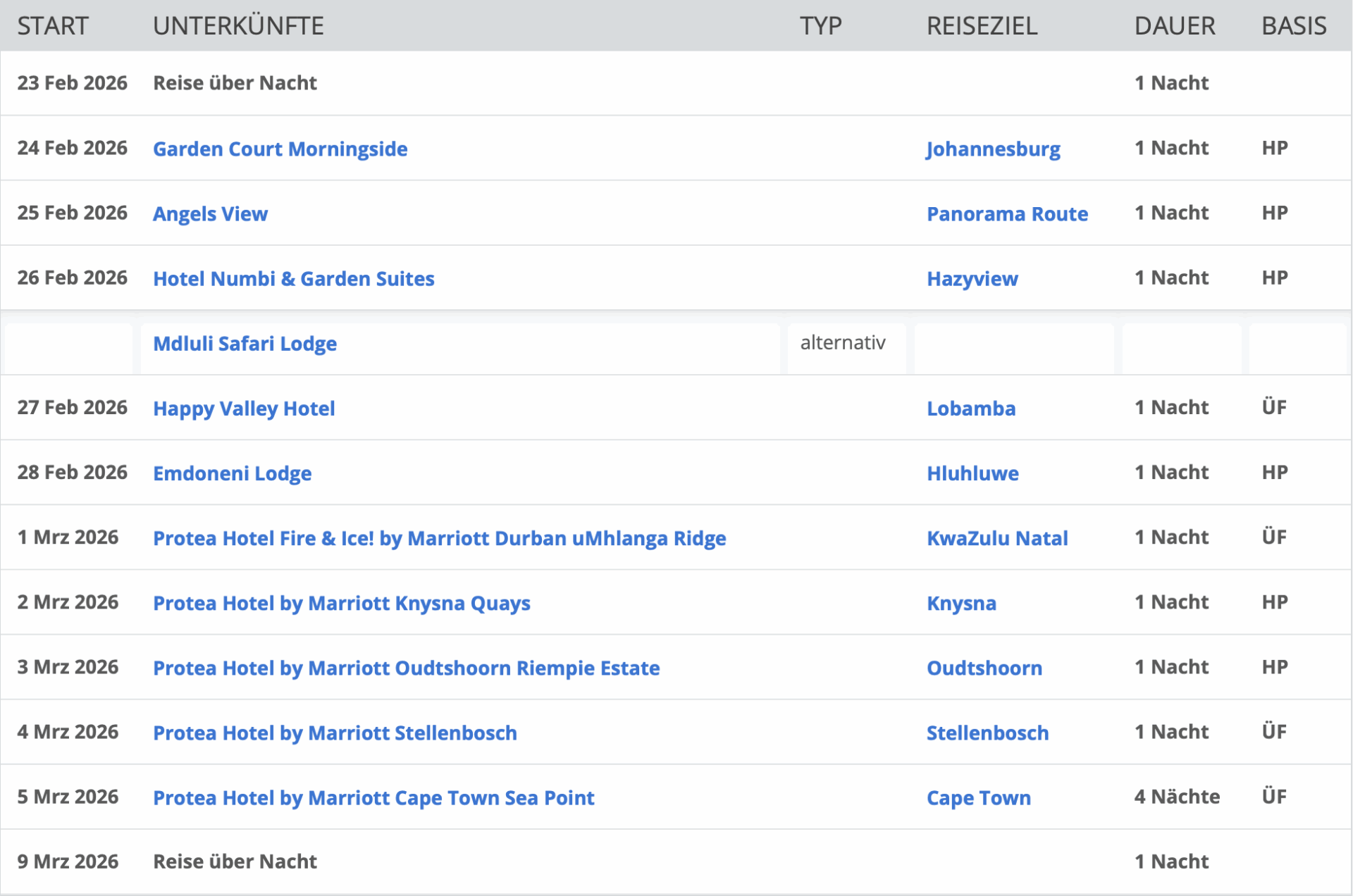The image size is (1353, 896).
Task: Click the ÜF basis for Cape Town row
Action: (1274, 797)
